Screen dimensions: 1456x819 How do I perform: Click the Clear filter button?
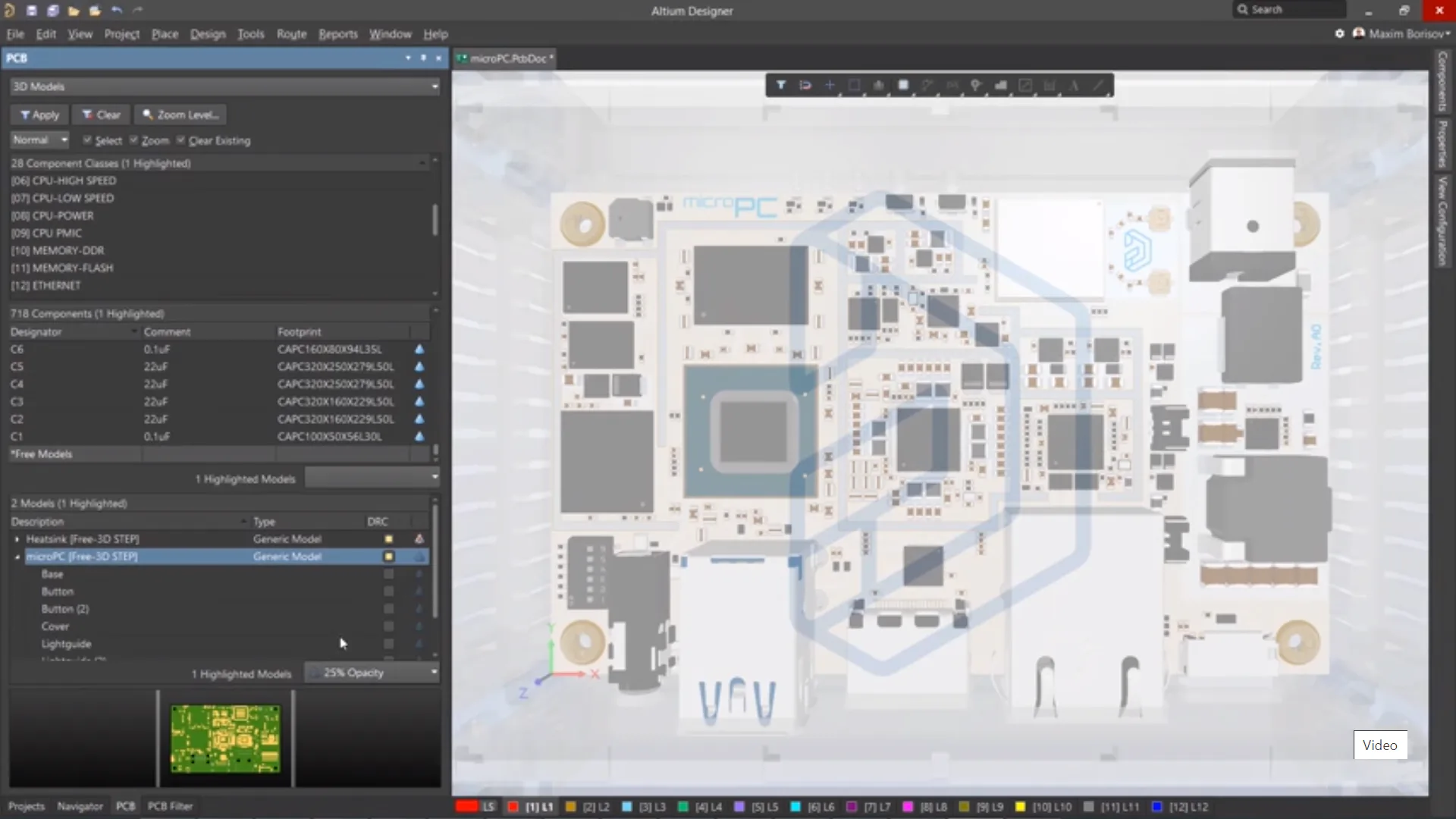click(x=101, y=115)
